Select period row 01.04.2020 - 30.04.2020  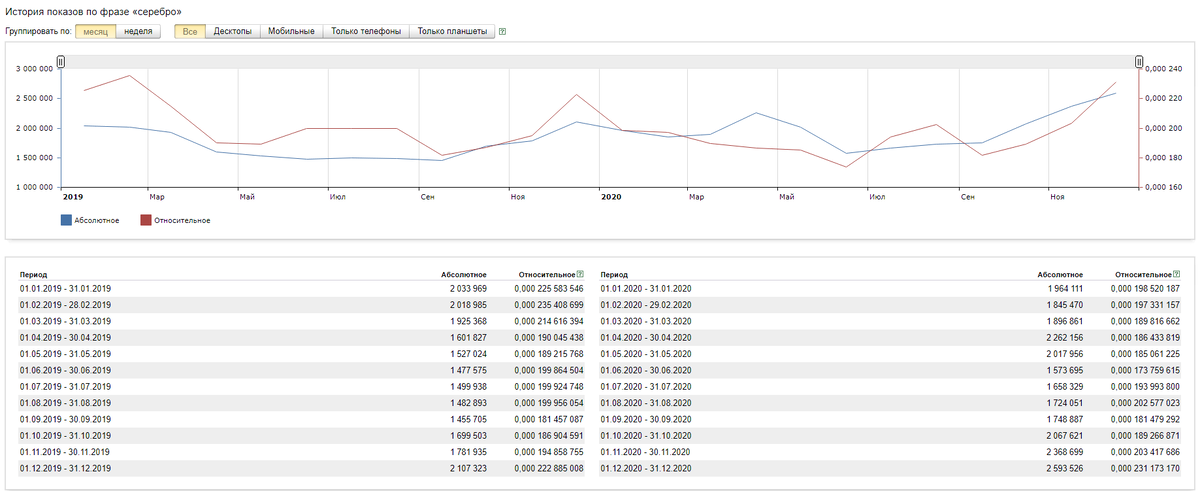pos(890,337)
